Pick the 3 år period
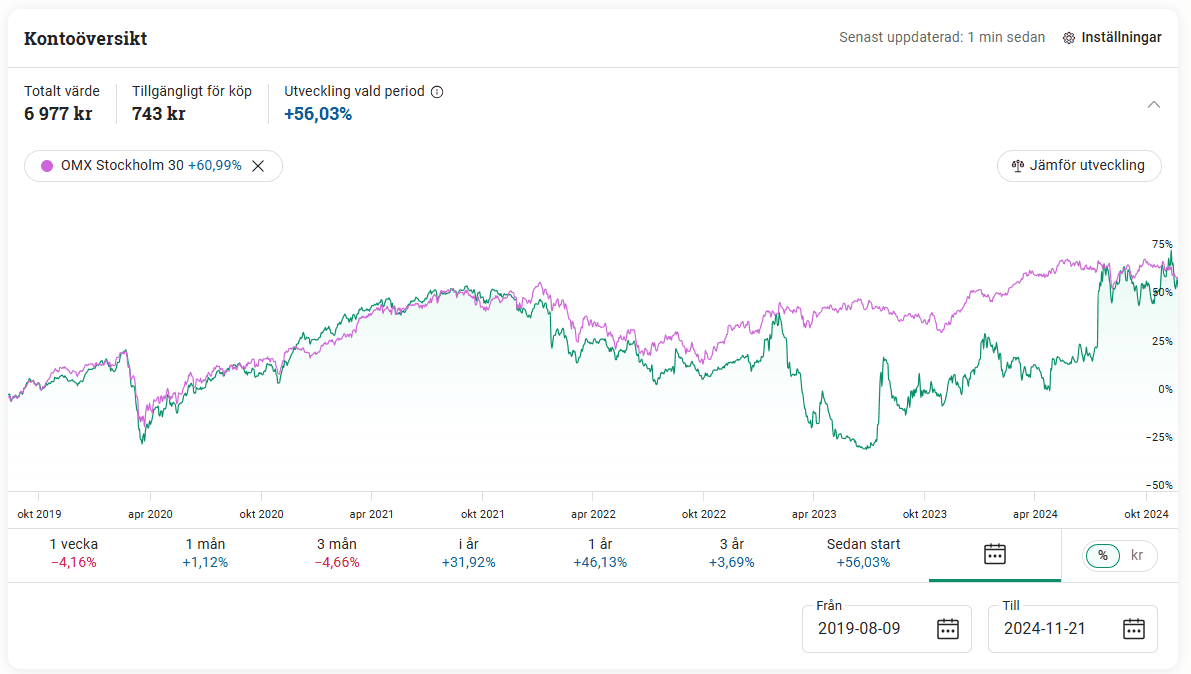 tap(731, 553)
